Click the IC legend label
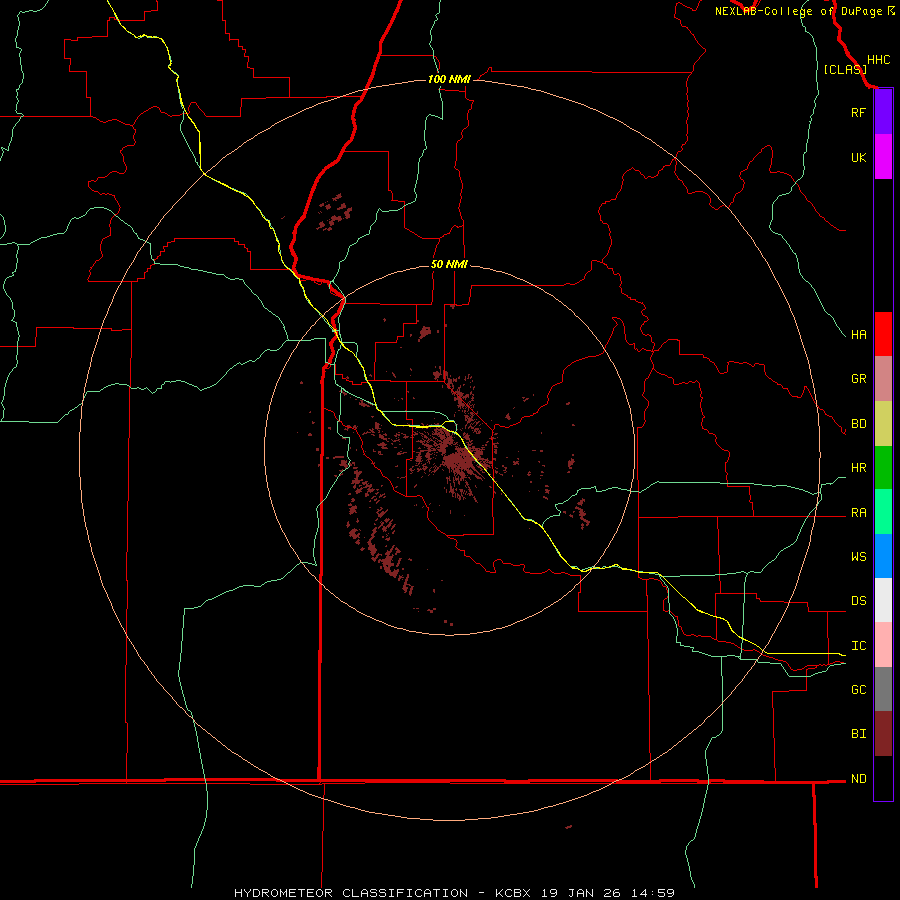 (858, 646)
